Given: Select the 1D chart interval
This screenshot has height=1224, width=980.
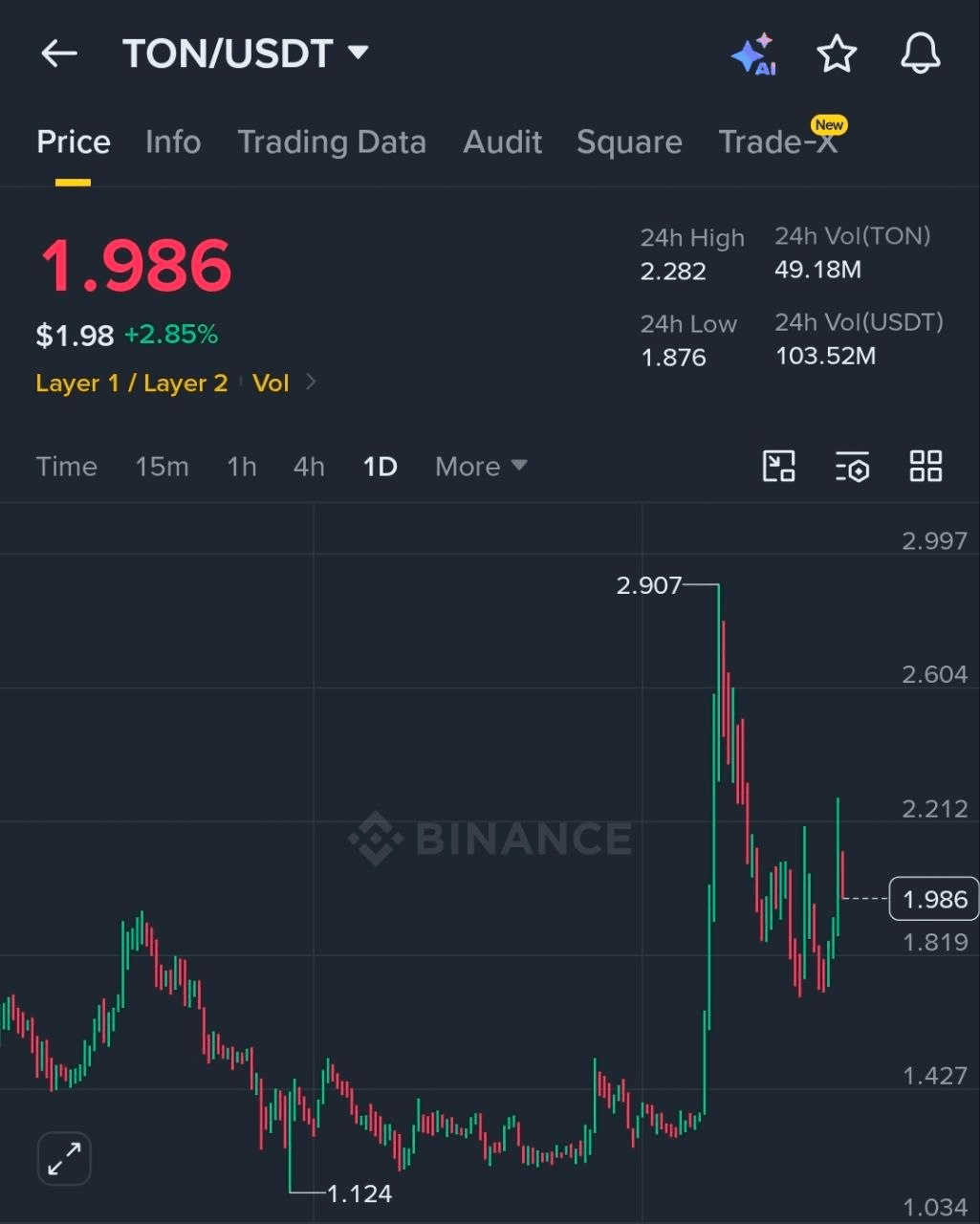Looking at the screenshot, I should pos(380,467).
